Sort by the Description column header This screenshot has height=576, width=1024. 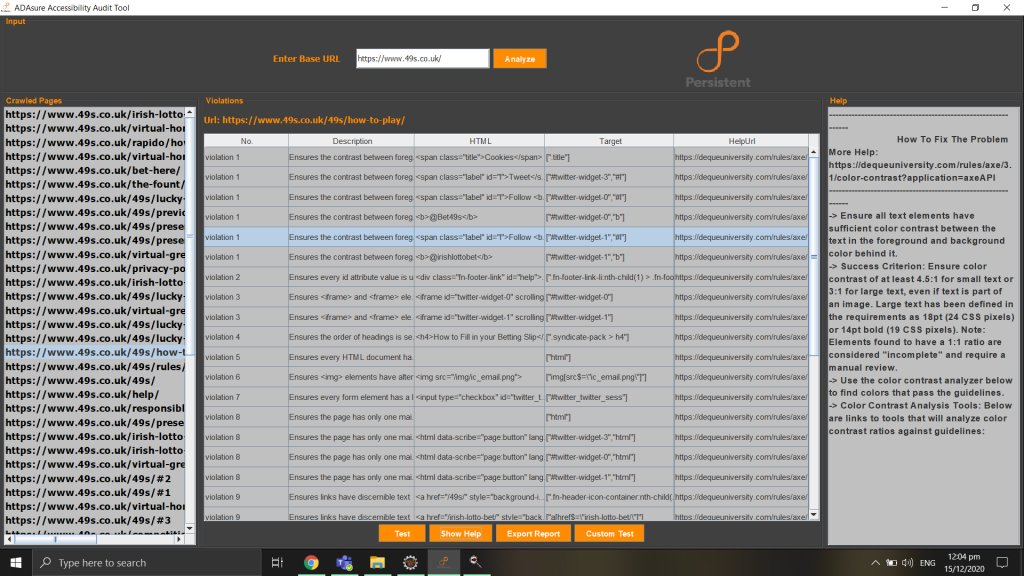click(x=351, y=141)
